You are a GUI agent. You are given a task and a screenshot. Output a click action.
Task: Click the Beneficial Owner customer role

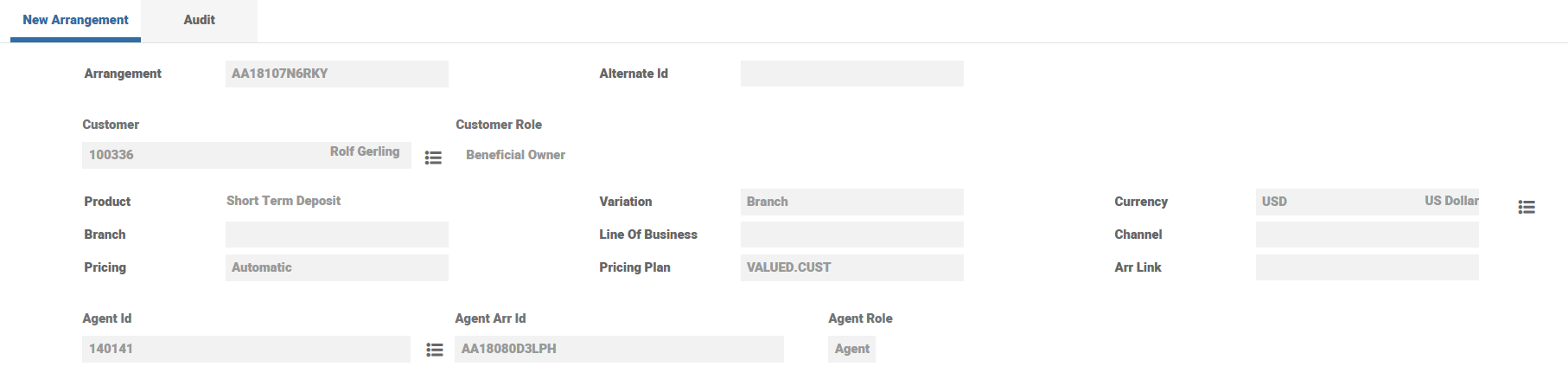pos(515,155)
